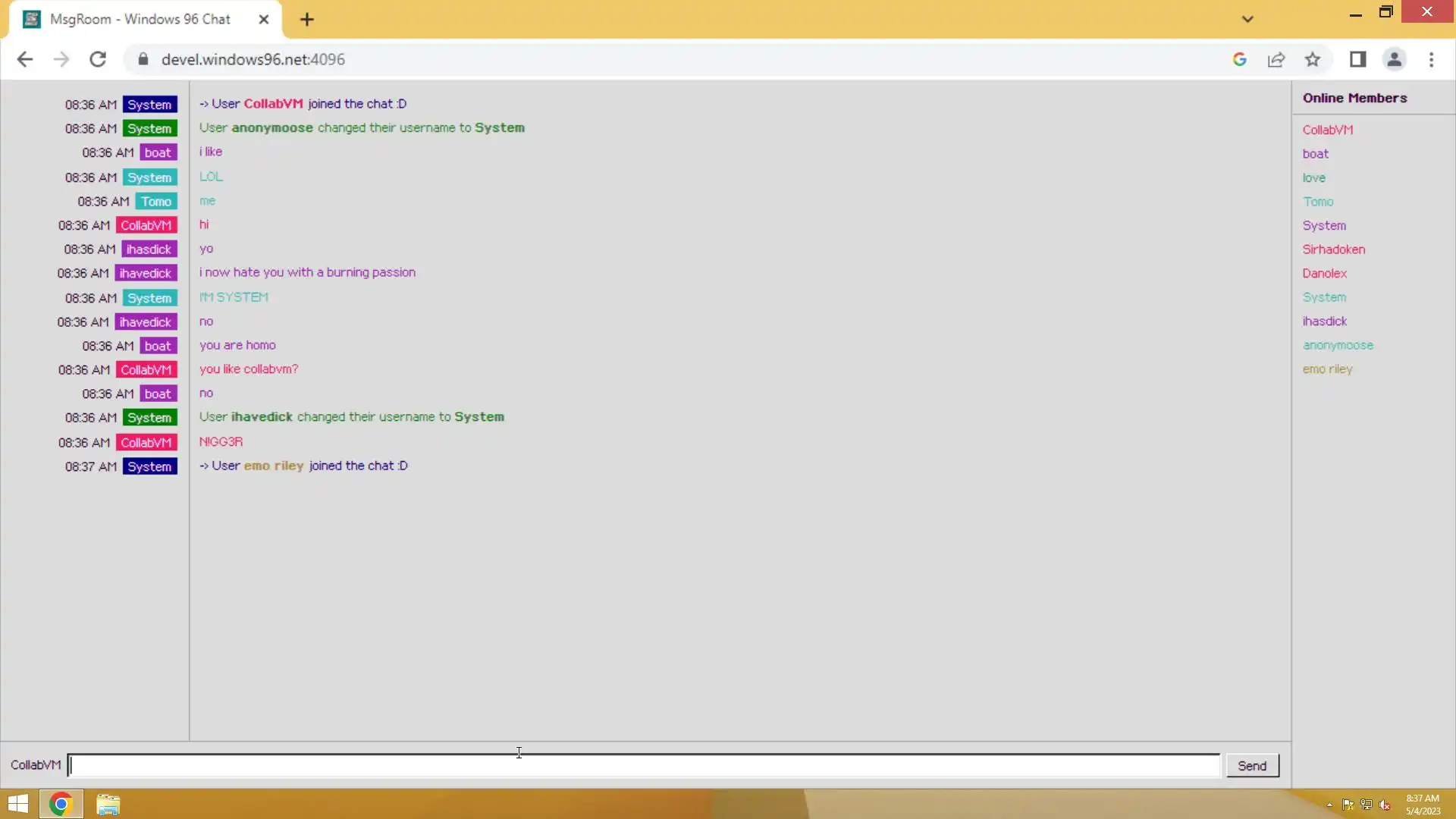Share this page via share icon
This screenshot has width=1456, height=819.
[1276, 59]
